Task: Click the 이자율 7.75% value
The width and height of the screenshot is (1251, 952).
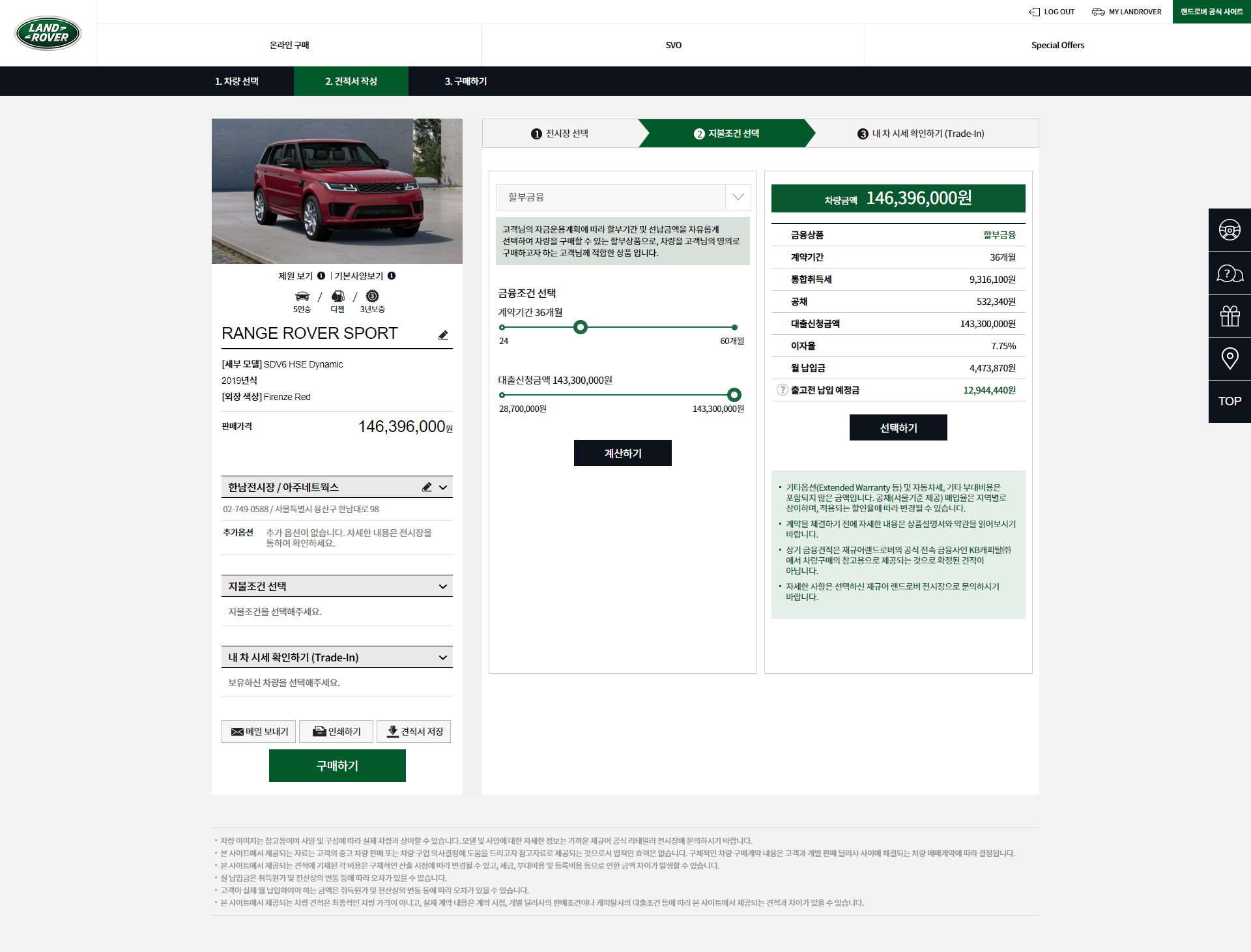Action: [1003, 346]
